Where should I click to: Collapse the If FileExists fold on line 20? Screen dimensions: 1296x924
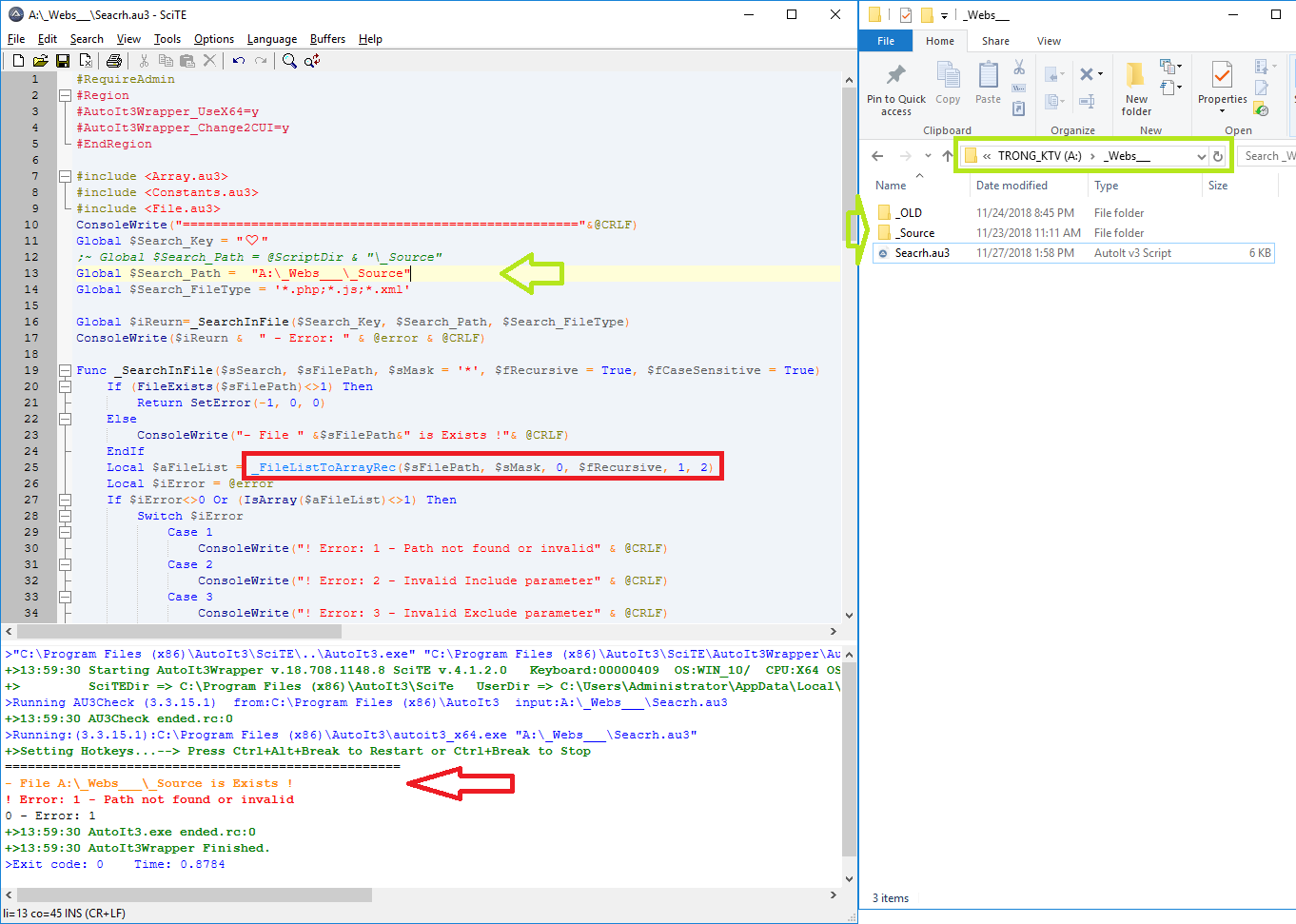point(65,386)
